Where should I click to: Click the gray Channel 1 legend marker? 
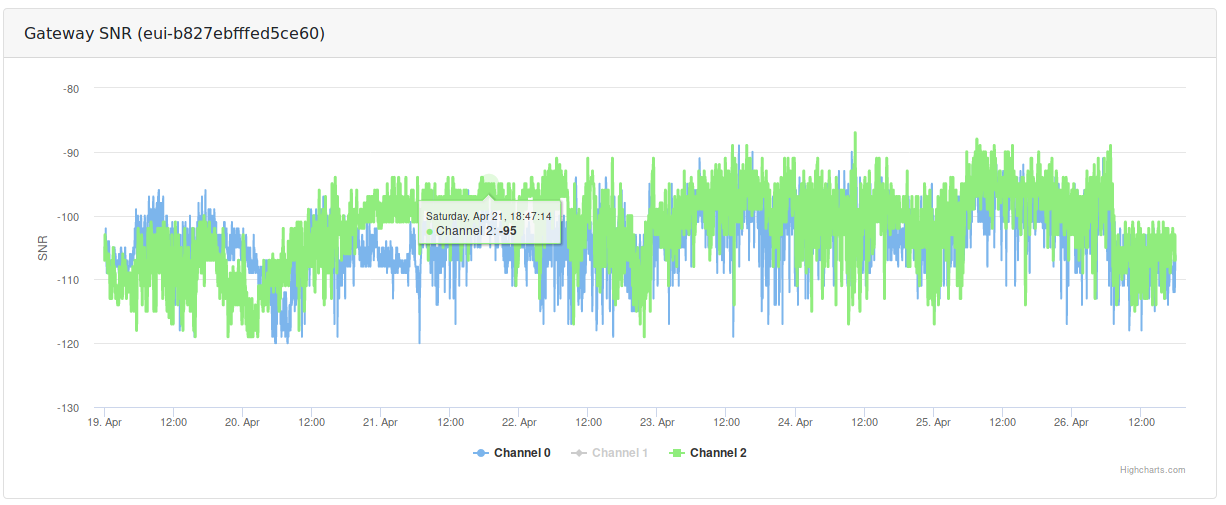point(579,453)
